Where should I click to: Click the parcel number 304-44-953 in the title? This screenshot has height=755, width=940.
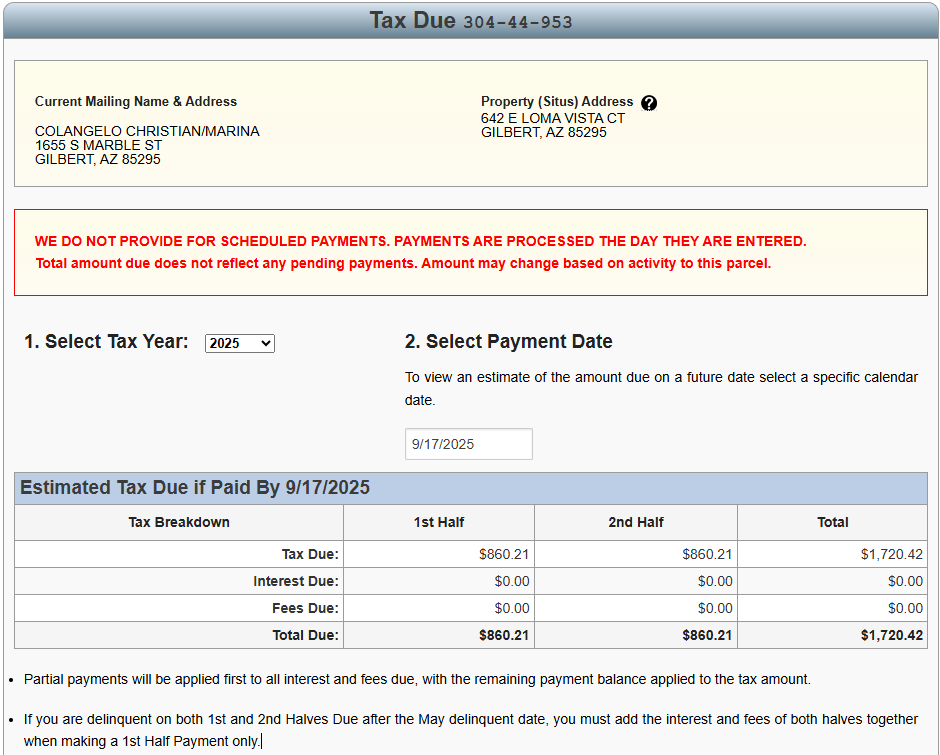pos(518,22)
